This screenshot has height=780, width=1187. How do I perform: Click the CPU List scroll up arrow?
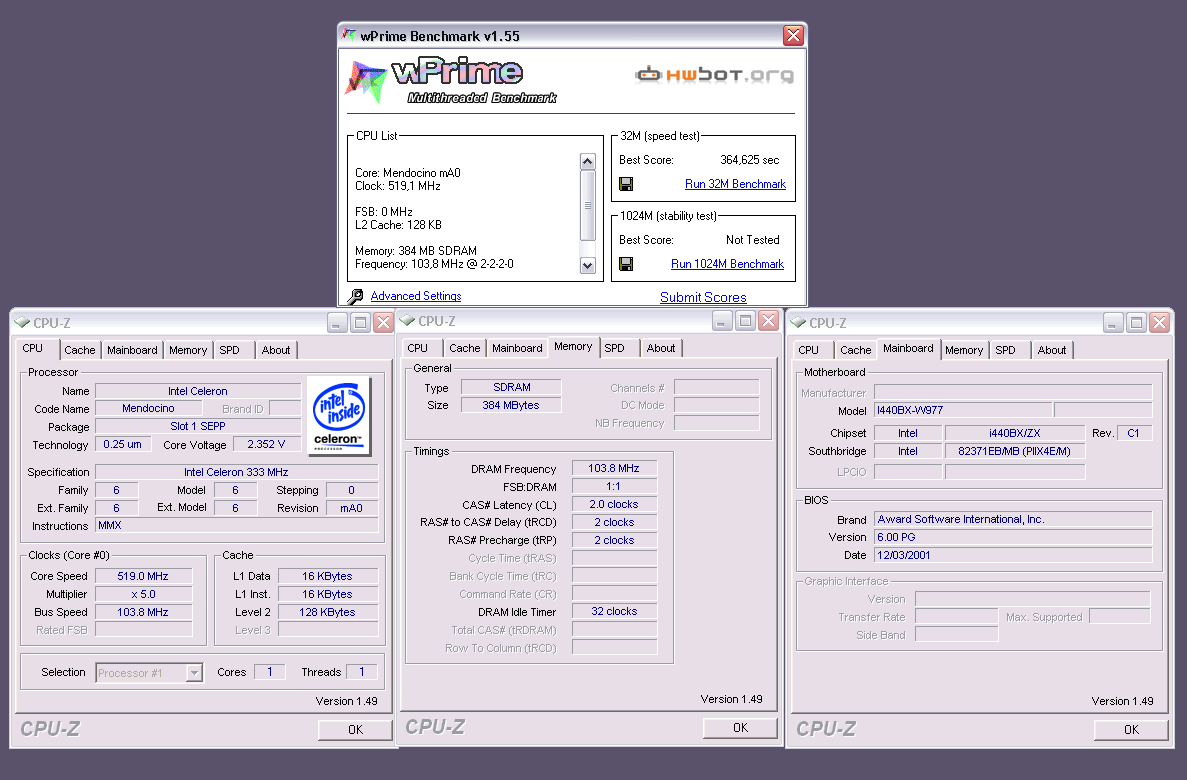(x=587, y=161)
